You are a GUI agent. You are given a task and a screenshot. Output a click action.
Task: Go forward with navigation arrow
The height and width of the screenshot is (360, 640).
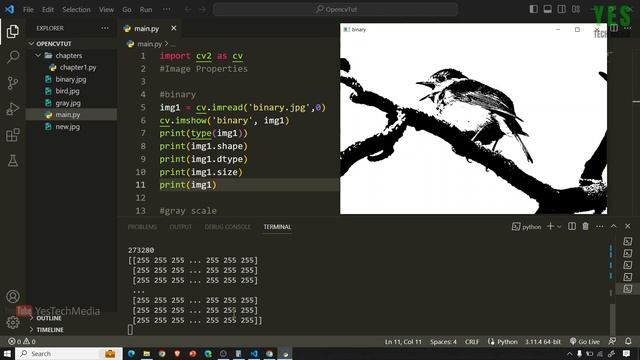(x=203, y=9)
